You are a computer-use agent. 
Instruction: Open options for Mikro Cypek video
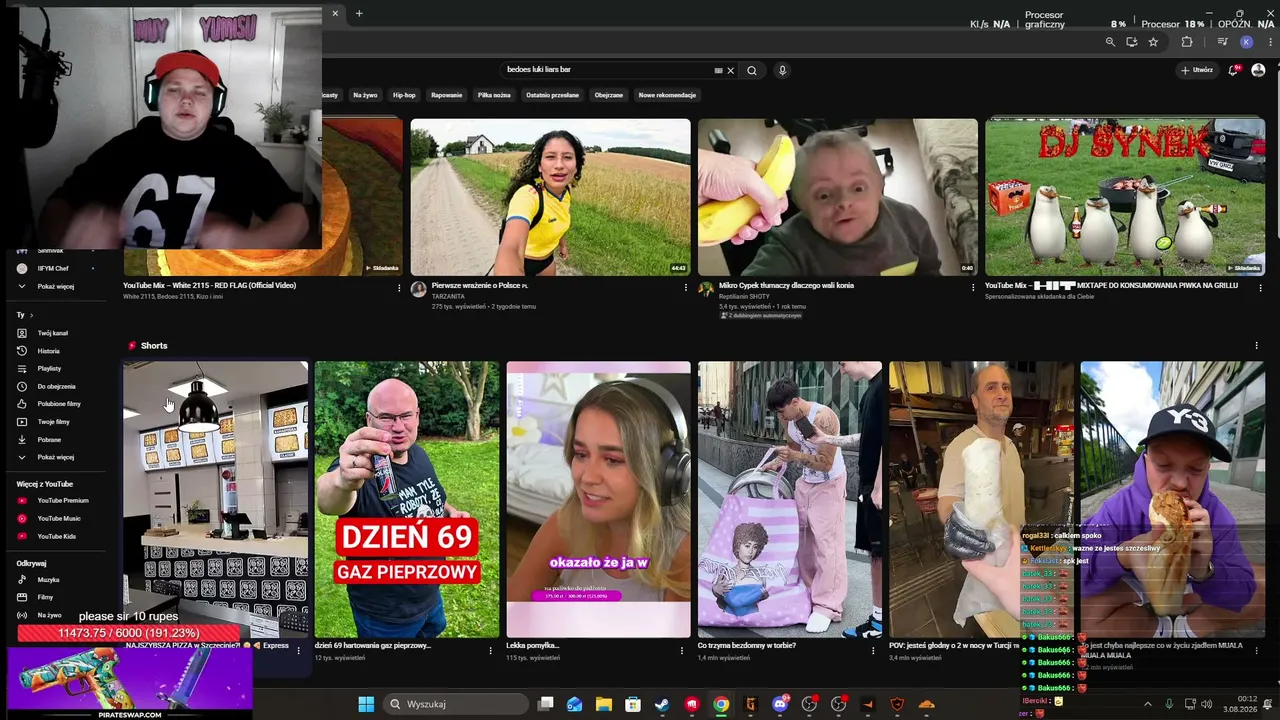pos(973,287)
